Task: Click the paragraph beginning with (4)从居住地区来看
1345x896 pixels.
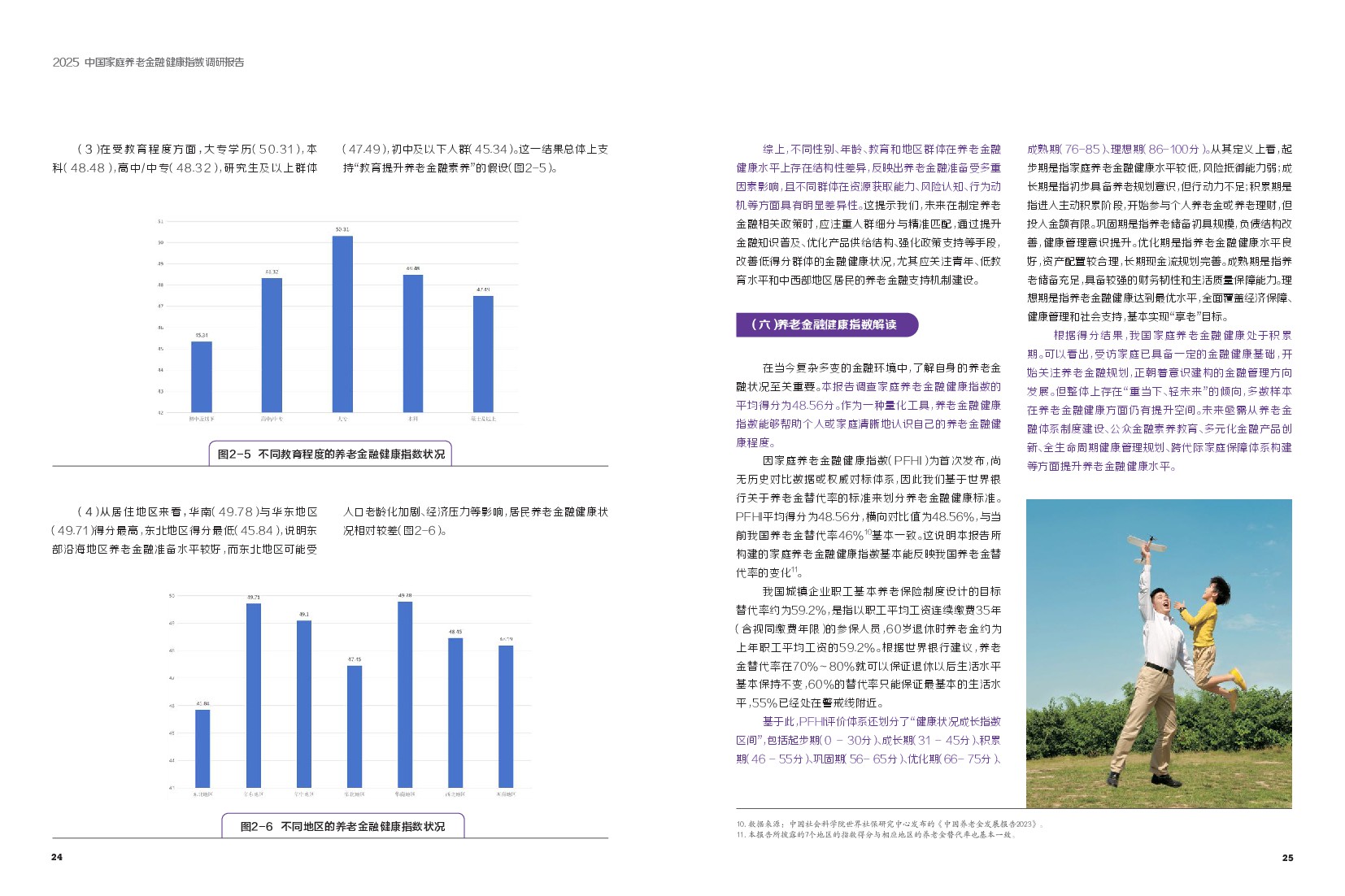Action: click(x=185, y=530)
